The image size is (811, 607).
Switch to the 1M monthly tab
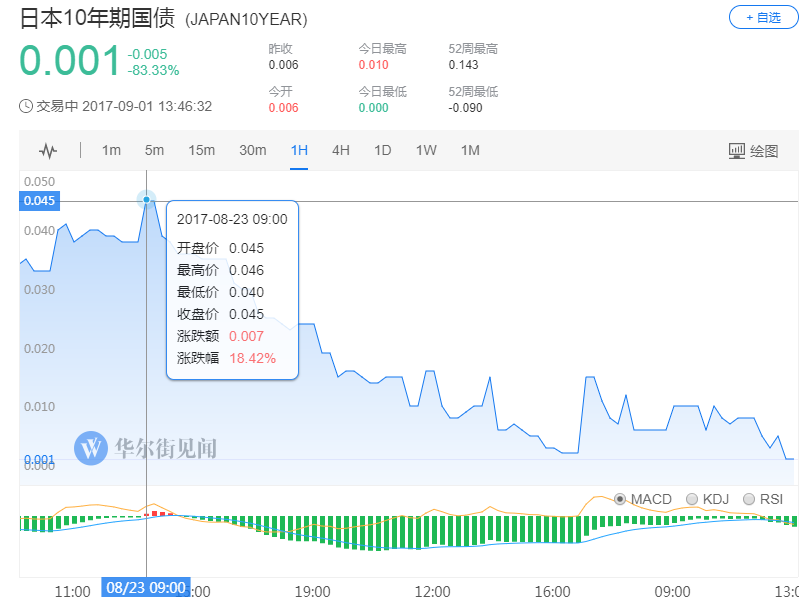[x=470, y=150]
